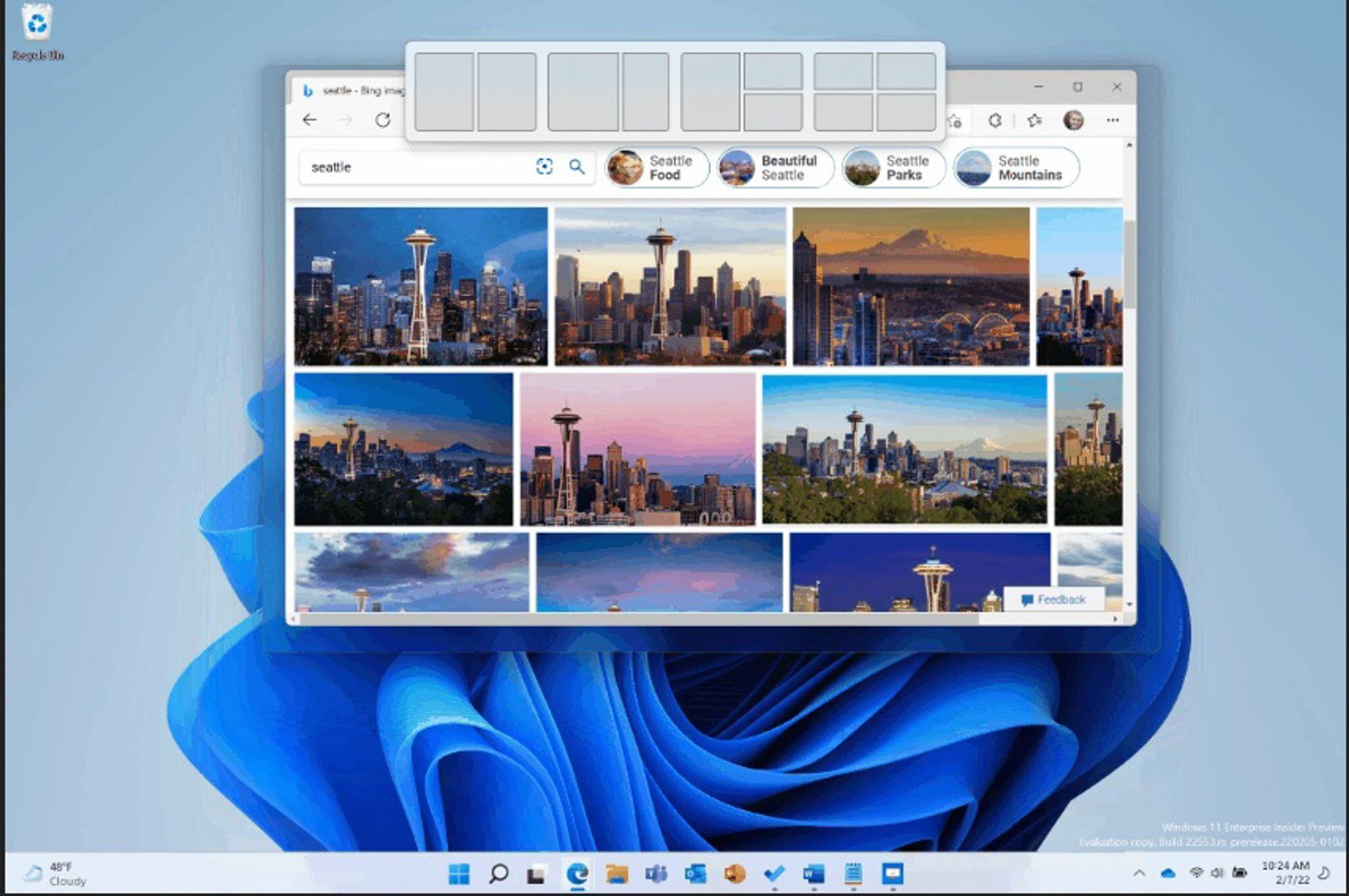Click the browser Back arrow
Screen dimensions: 1349x896
tap(310, 120)
